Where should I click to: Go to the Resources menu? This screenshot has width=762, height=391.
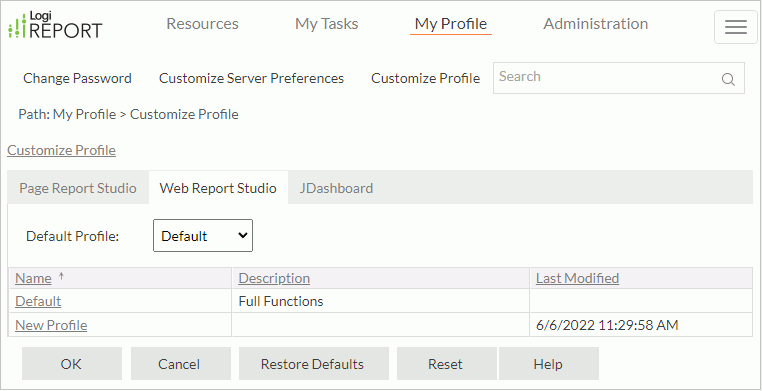[202, 24]
